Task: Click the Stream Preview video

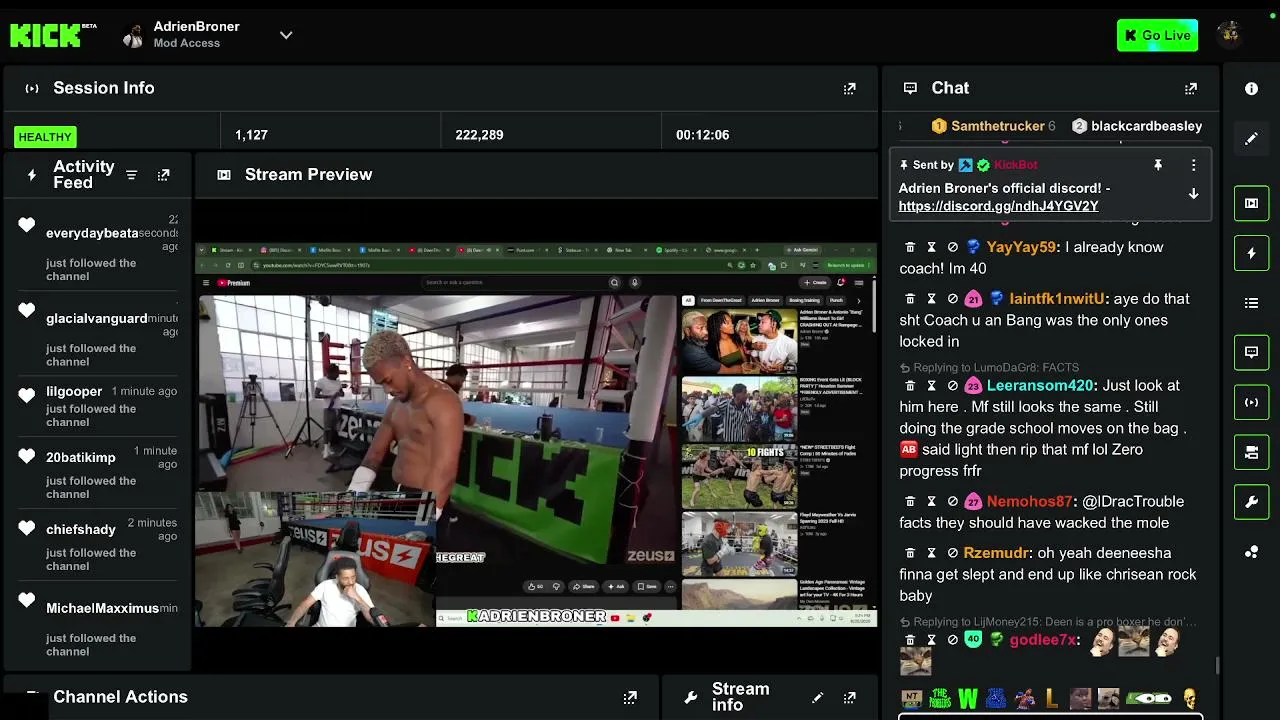Action: point(536,434)
